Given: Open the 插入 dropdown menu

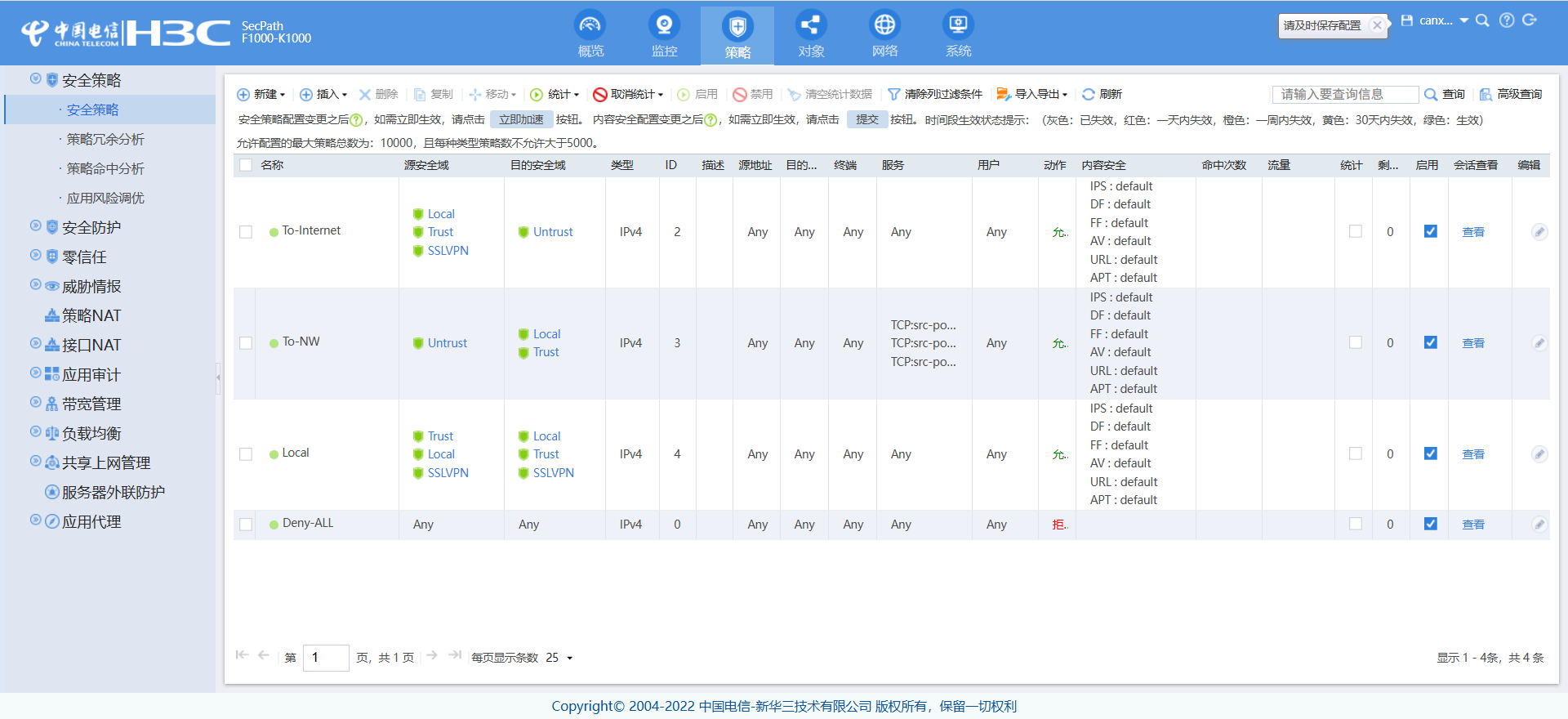Looking at the screenshot, I should (323, 95).
